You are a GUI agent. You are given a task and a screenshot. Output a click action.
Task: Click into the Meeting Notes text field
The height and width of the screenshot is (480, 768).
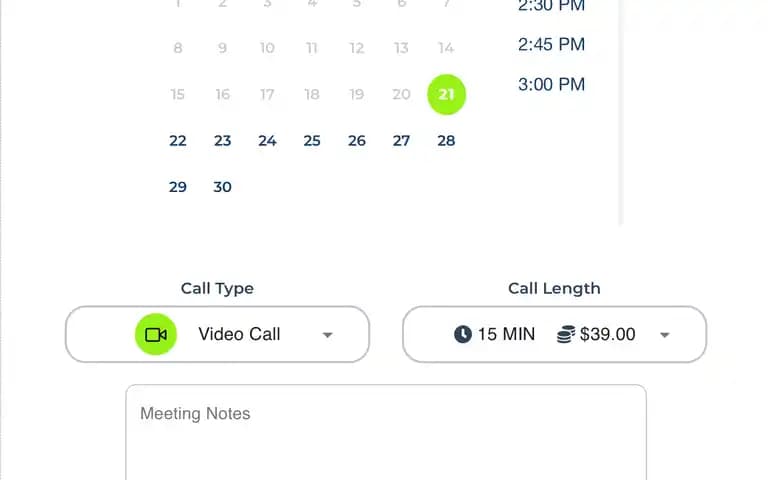pos(386,432)
